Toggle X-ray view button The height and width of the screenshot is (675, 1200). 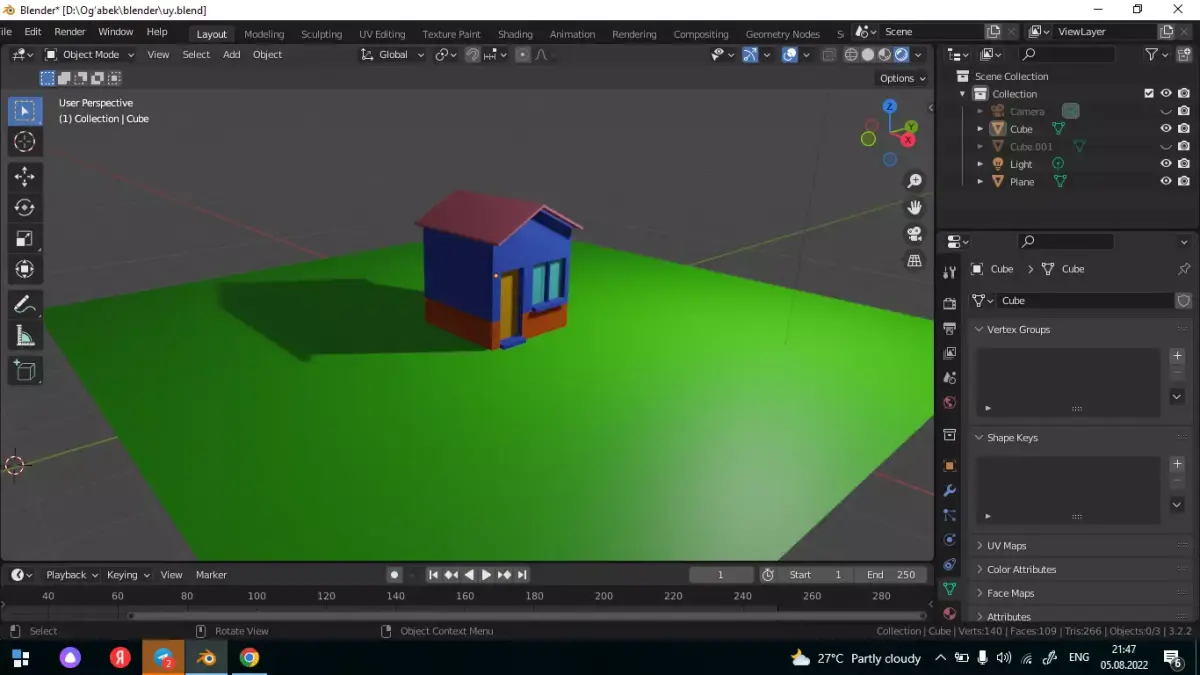click(x=829, y=55)
